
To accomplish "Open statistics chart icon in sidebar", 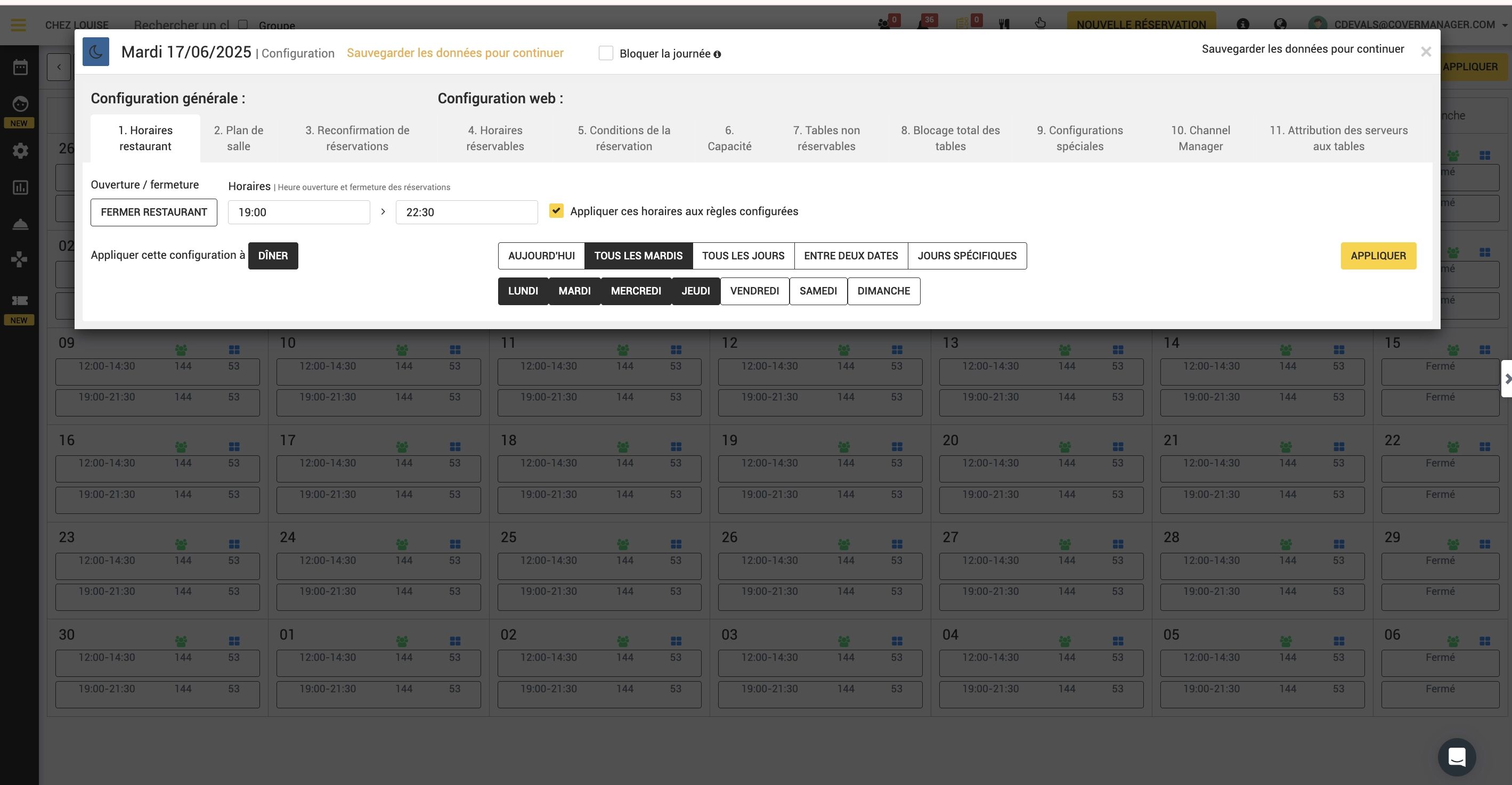I will click(x=20, y=188).
